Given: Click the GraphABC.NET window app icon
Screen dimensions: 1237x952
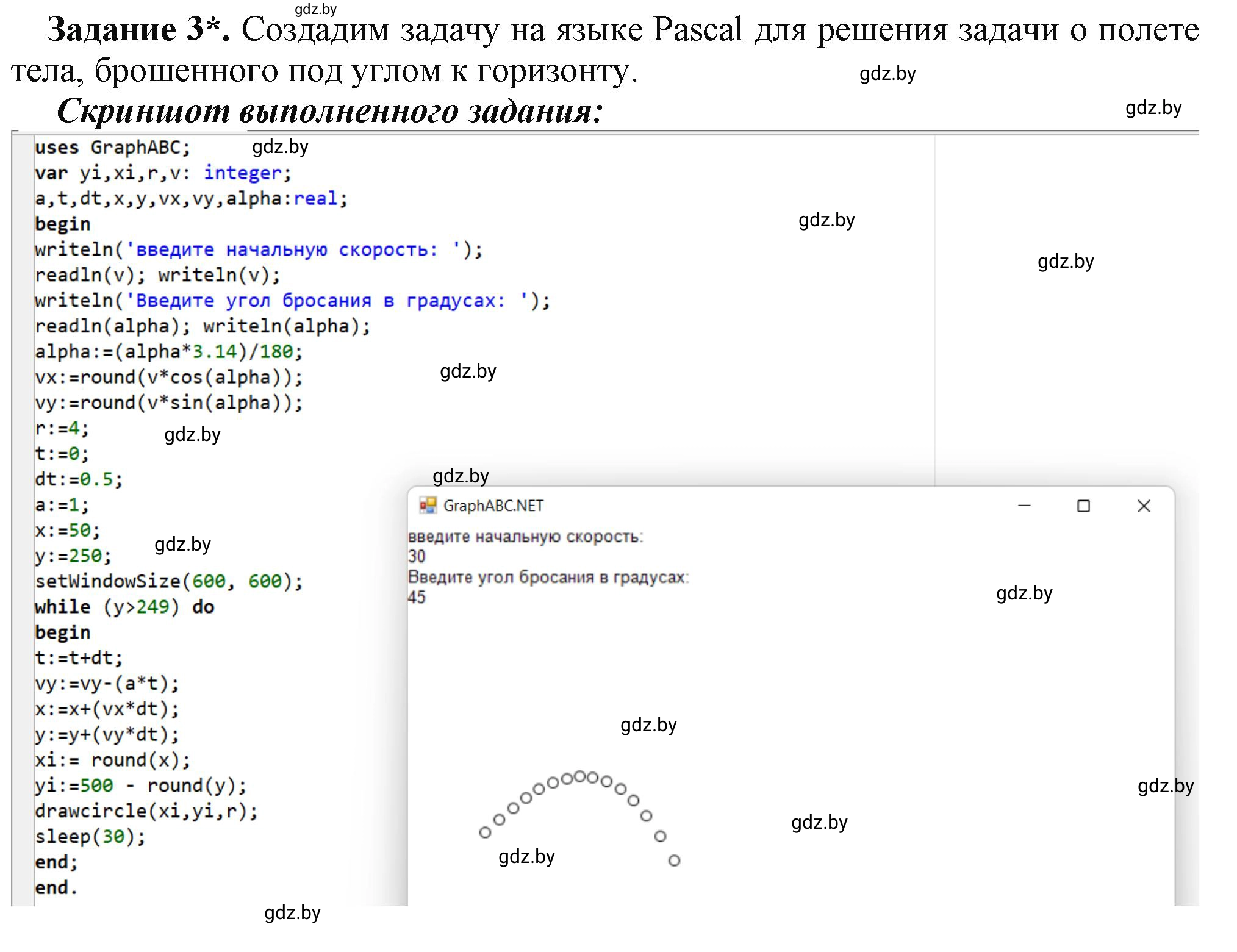Looking at the screenshot, I should click(428, 505).
